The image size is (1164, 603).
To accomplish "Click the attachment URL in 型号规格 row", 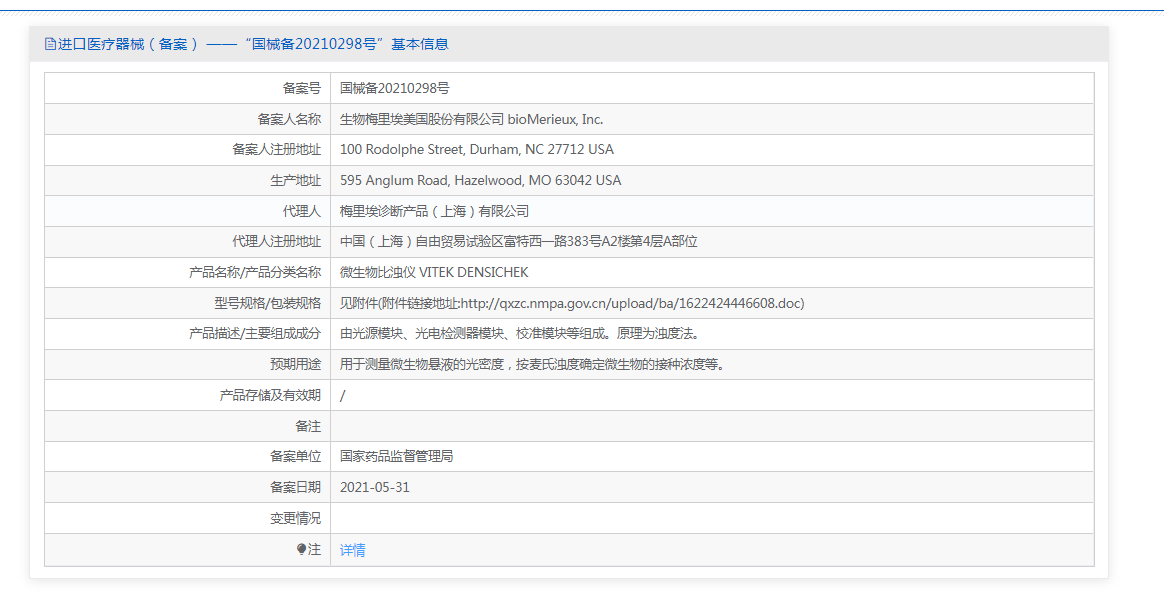I will pyautogui.click(x=631, y=303).
